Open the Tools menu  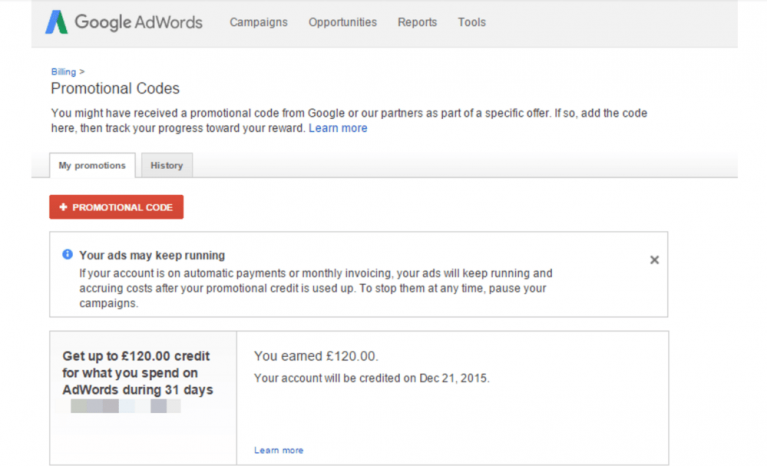(472, 22)
